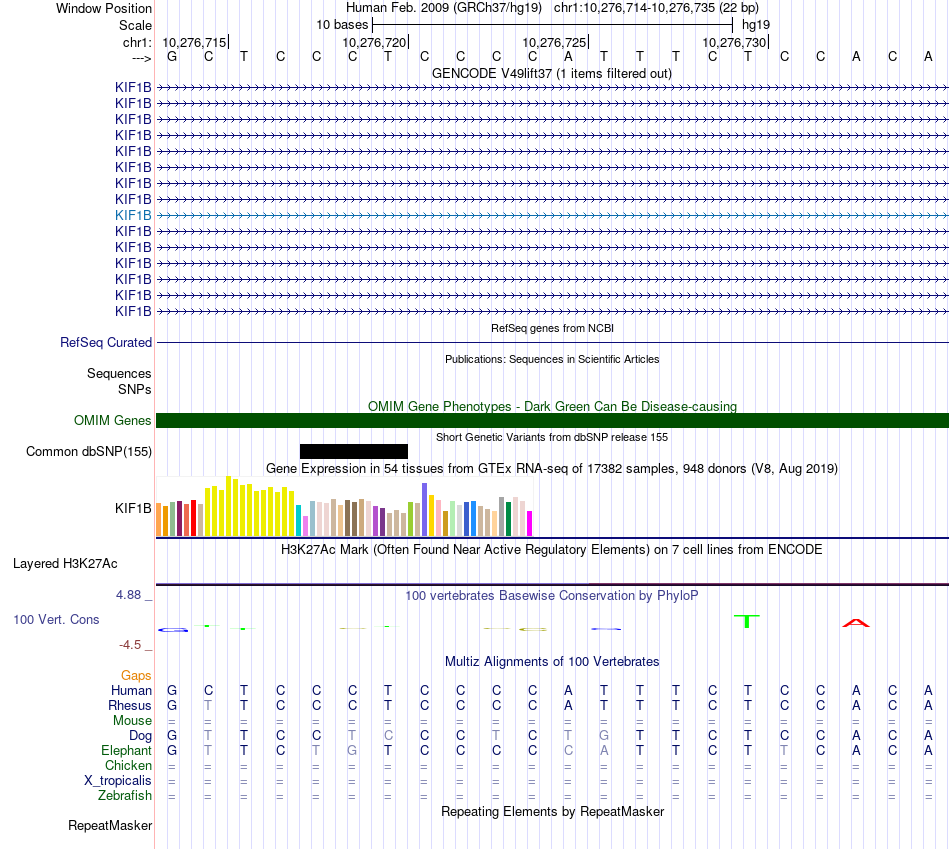Click position label '10,276,725'
The image size is (950, 849).
pyautogui.click(x=554, y=42)
